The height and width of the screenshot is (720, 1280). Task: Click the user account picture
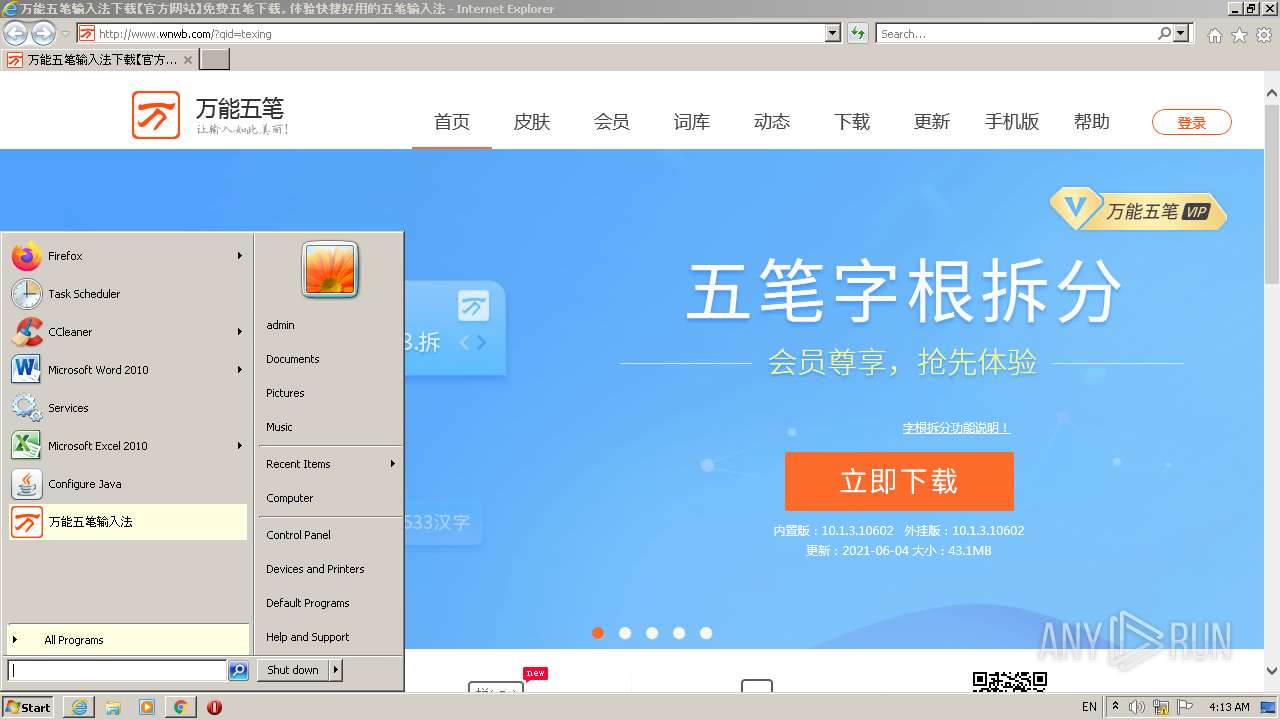point(330,270)
